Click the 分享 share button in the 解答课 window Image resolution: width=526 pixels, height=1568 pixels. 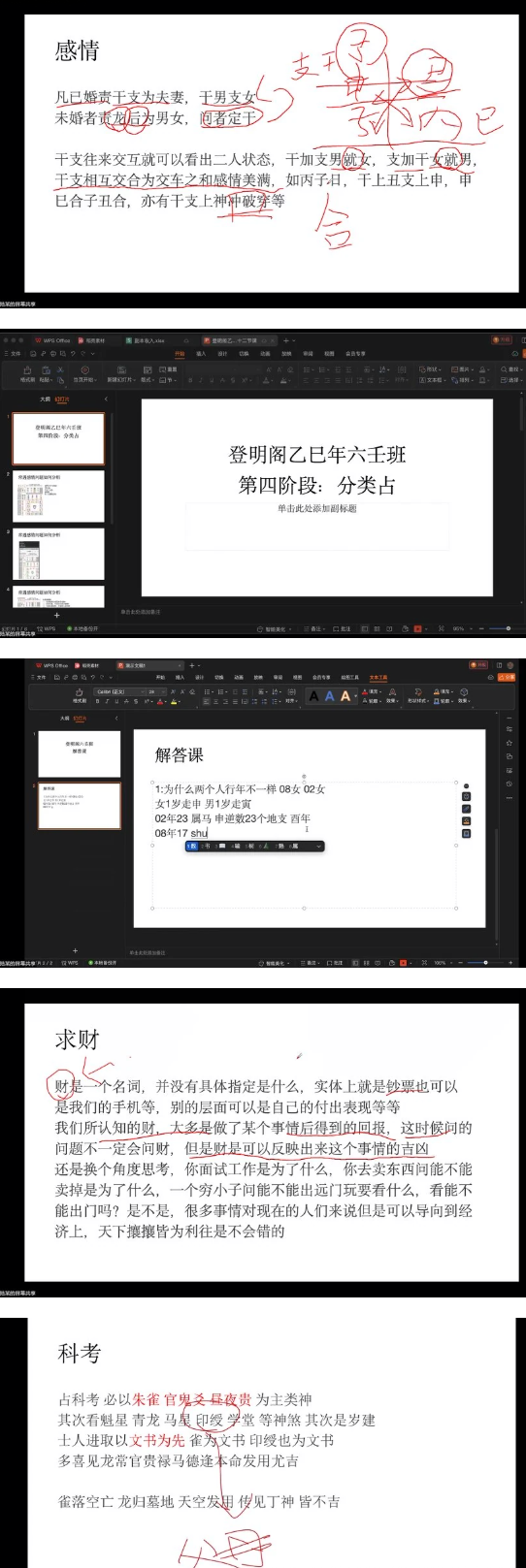[507, 678]
